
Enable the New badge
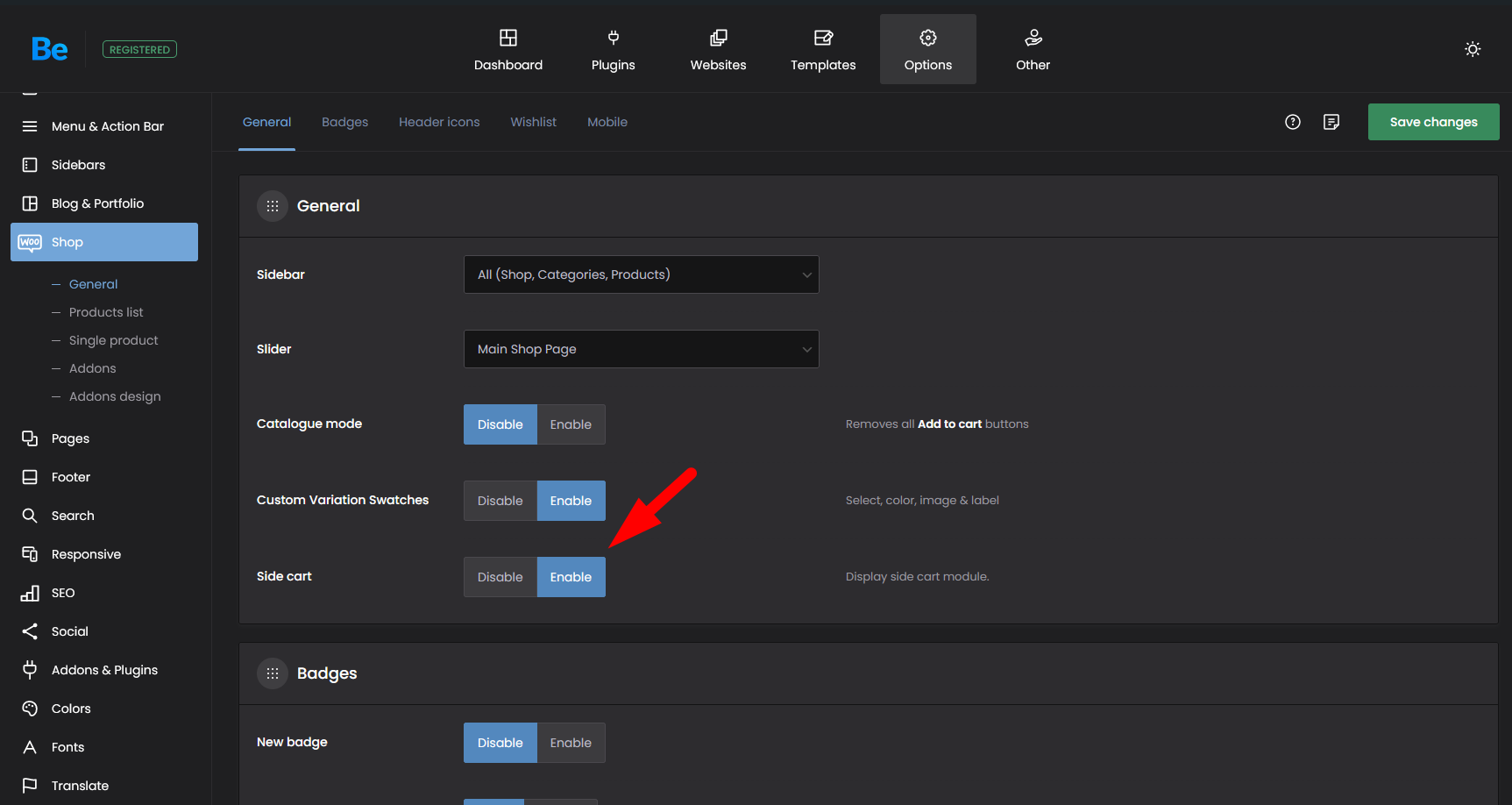(571, 743)
